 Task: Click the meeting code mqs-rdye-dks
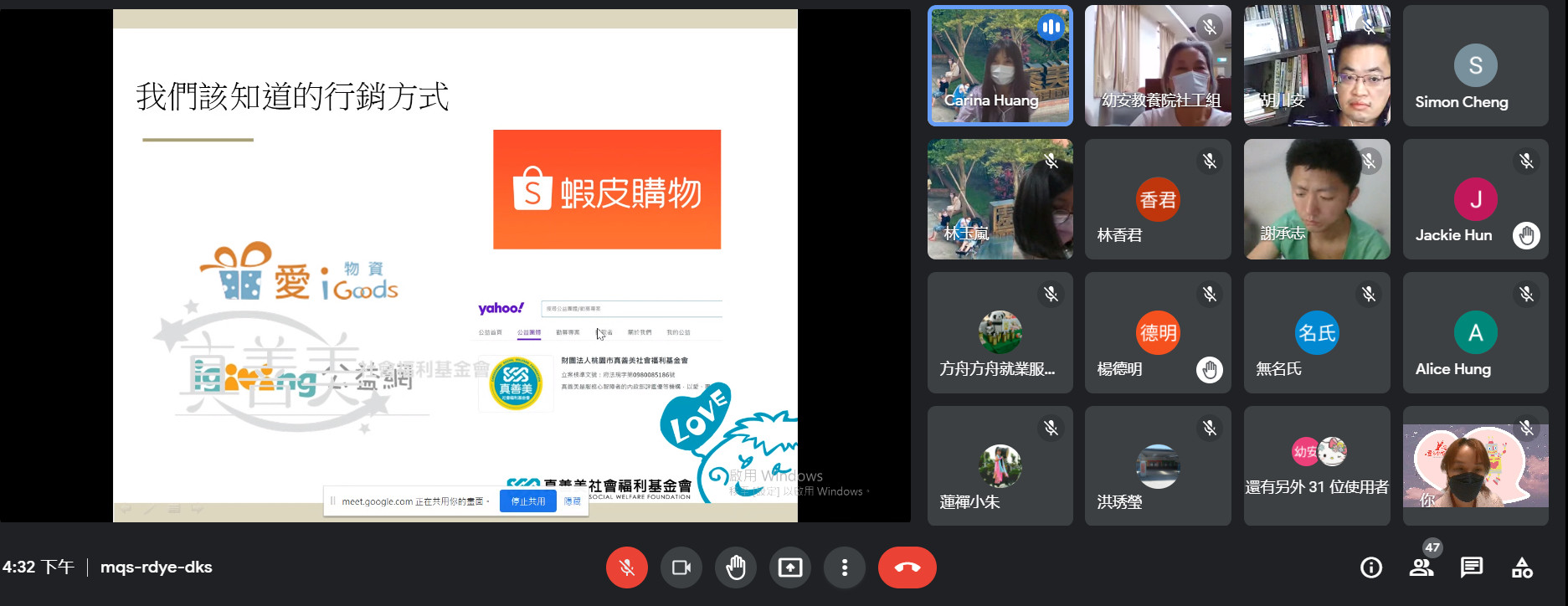(157, 567)
